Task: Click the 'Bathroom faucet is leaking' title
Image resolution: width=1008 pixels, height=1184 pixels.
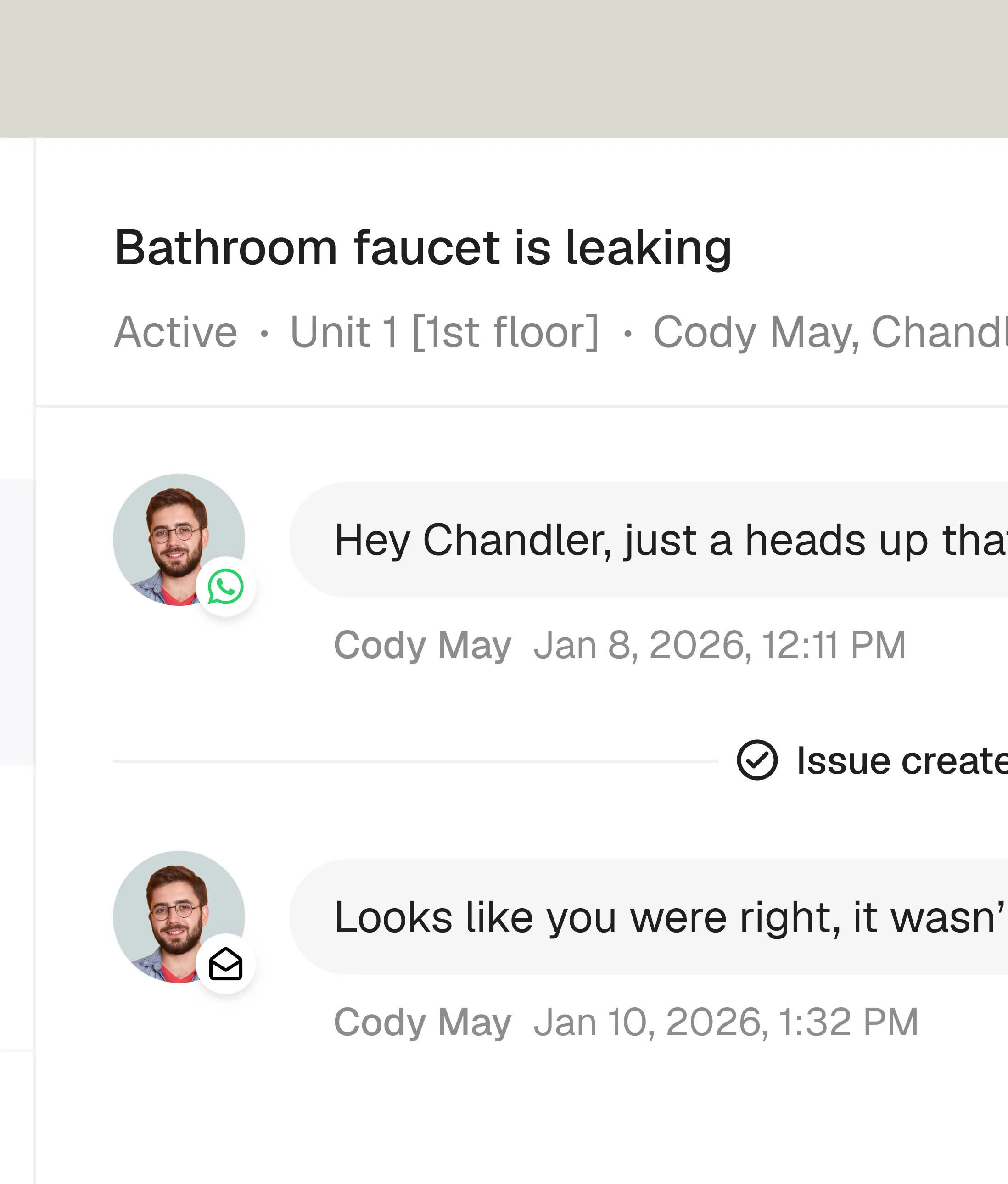Action: click(423, 248)
